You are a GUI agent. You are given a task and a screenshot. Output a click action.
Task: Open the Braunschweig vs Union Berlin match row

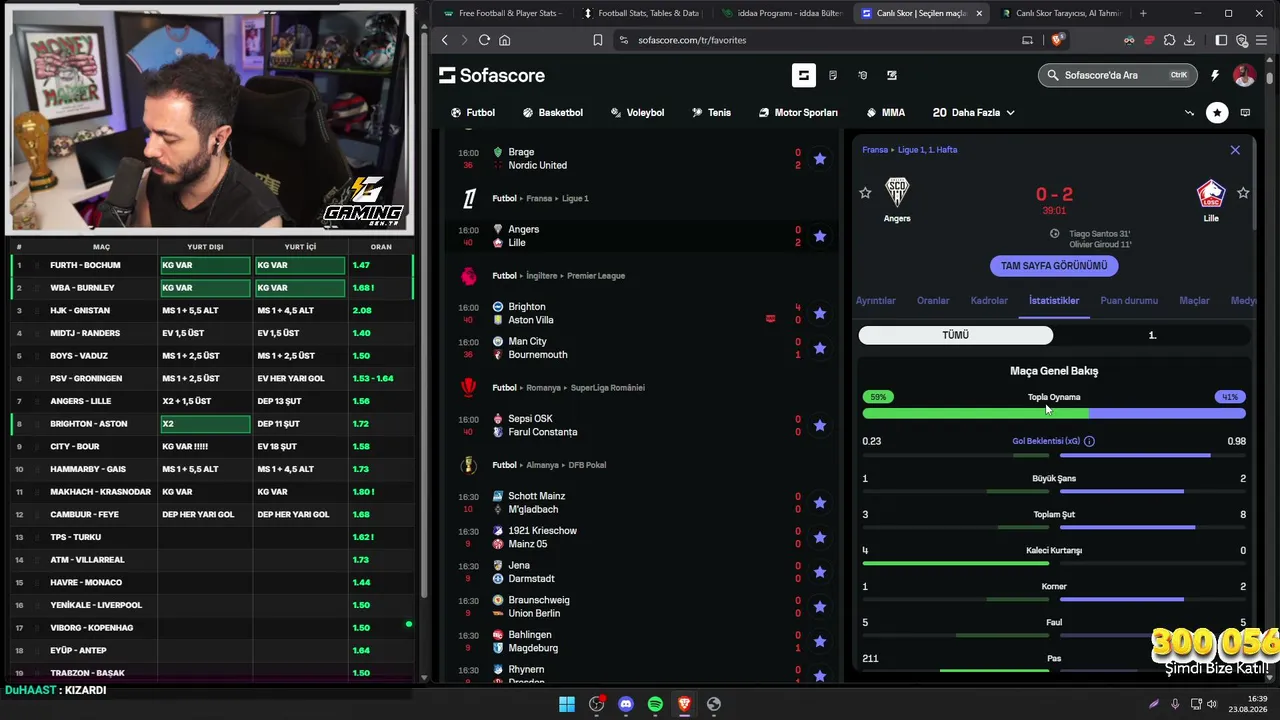pos(640,607)
